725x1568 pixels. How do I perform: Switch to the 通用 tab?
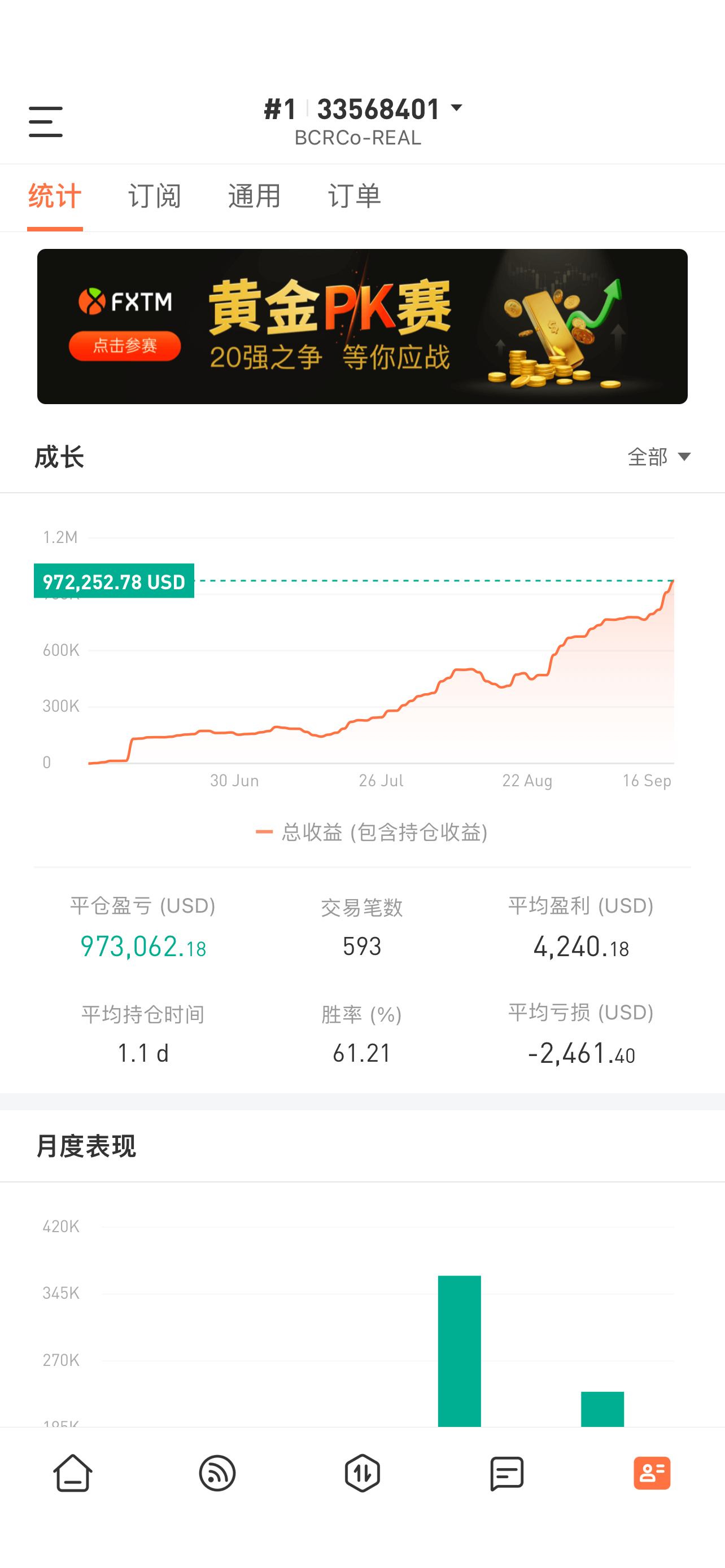[x=255, y=196]
